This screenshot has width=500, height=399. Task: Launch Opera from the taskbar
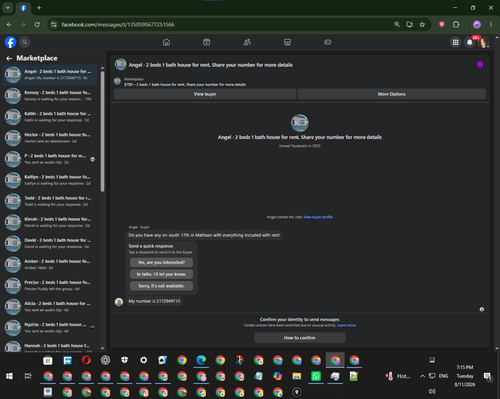(86, 360)
